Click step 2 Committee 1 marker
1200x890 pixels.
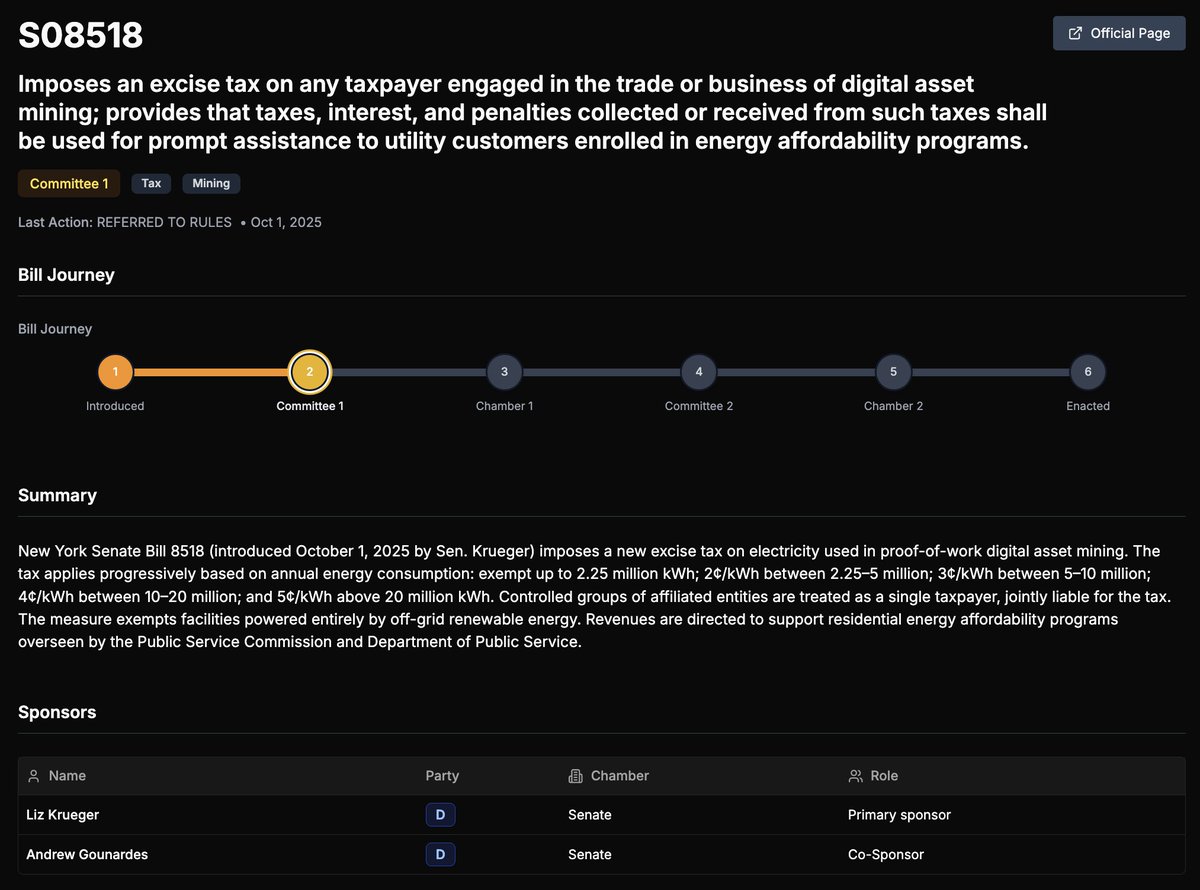pyautogui.click(x=310, y=372)
